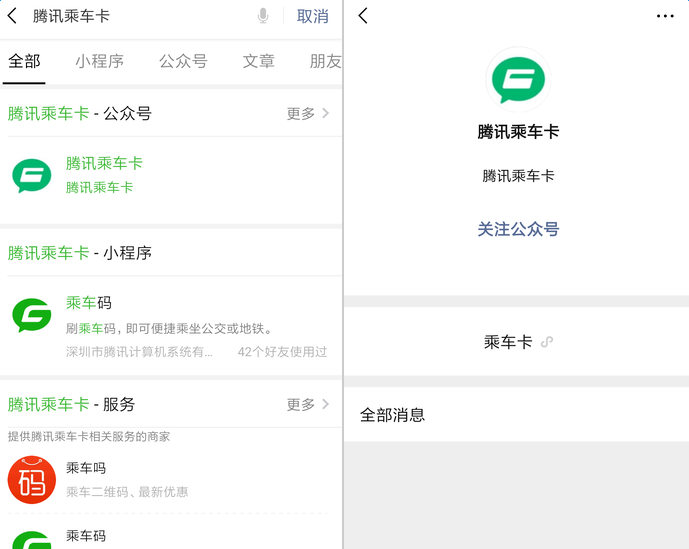Viewport: 689px width, 549px height.
Task: Switch to the 全部 tab
Action: click(24, 61)
